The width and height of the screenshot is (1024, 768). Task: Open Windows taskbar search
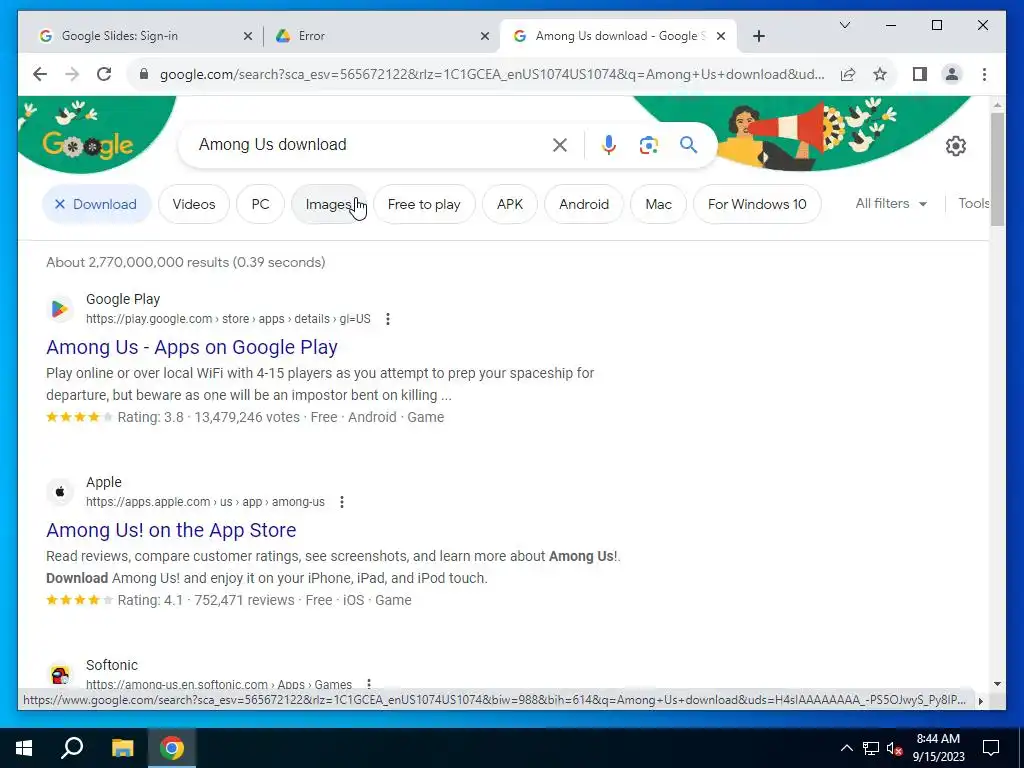point(72,748)
